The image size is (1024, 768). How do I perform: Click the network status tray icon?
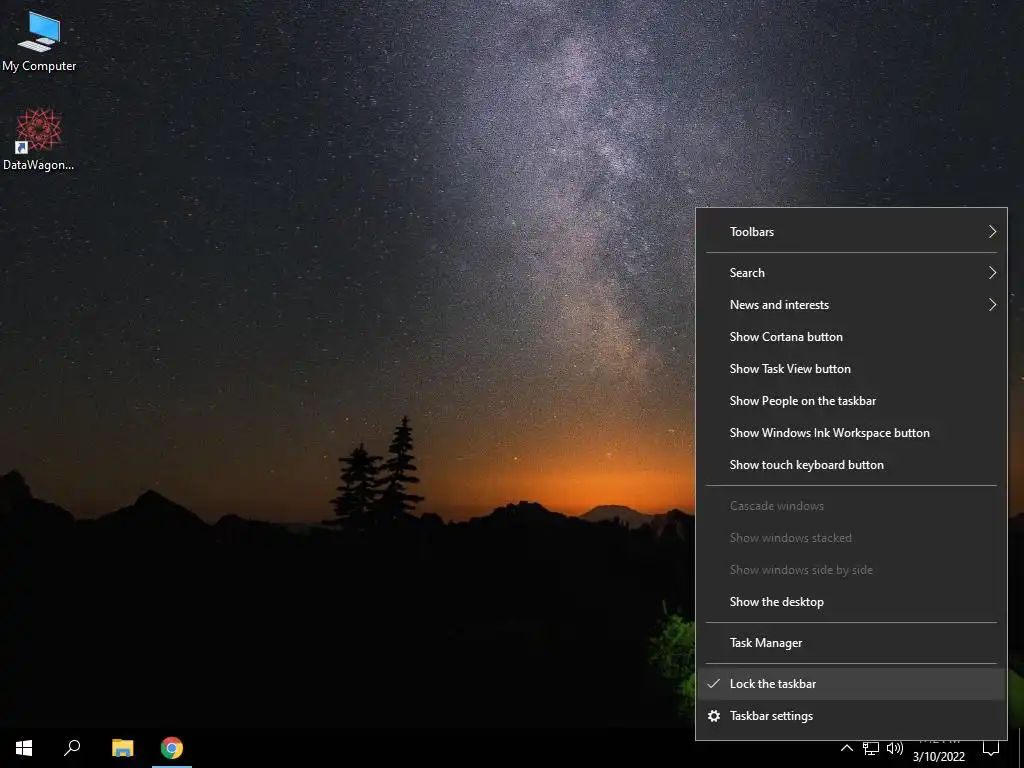(871, 748)
